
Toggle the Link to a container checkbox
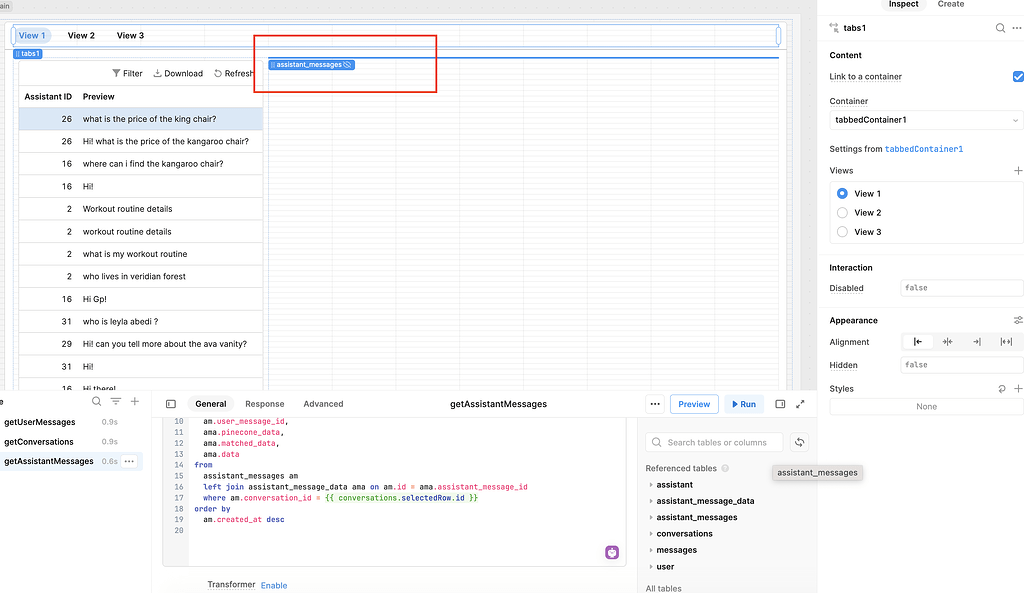[1018, 76]
